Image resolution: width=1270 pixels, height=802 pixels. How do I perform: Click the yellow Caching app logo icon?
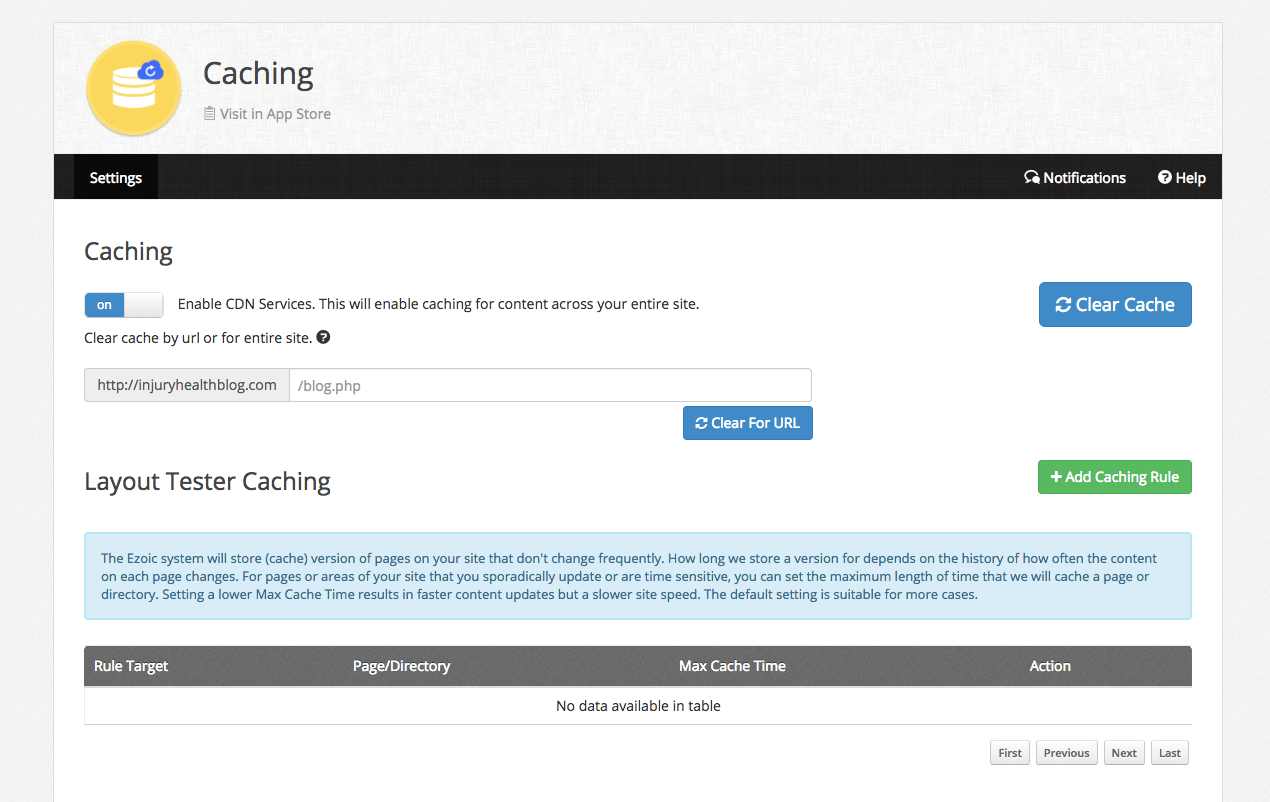134,88
